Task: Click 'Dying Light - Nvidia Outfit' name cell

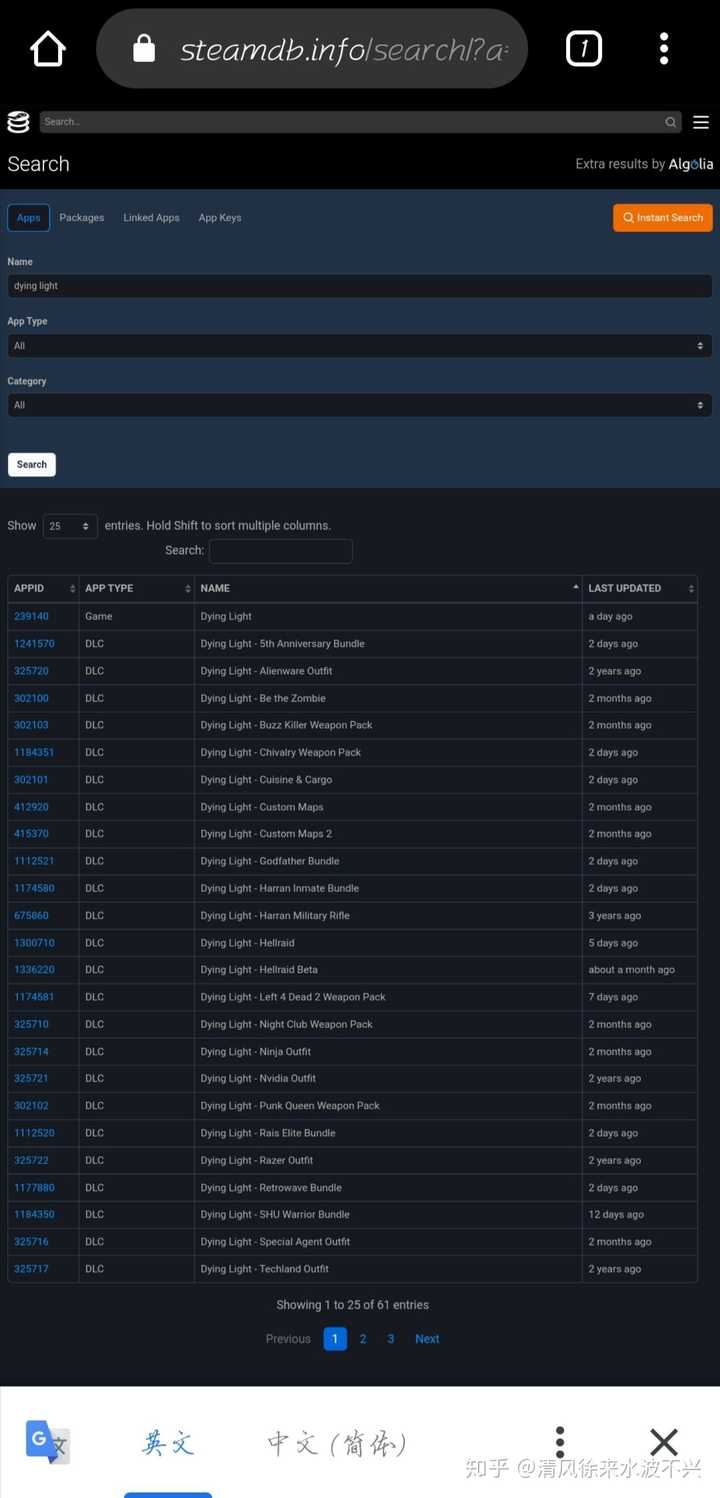Action: [388, 1079]
